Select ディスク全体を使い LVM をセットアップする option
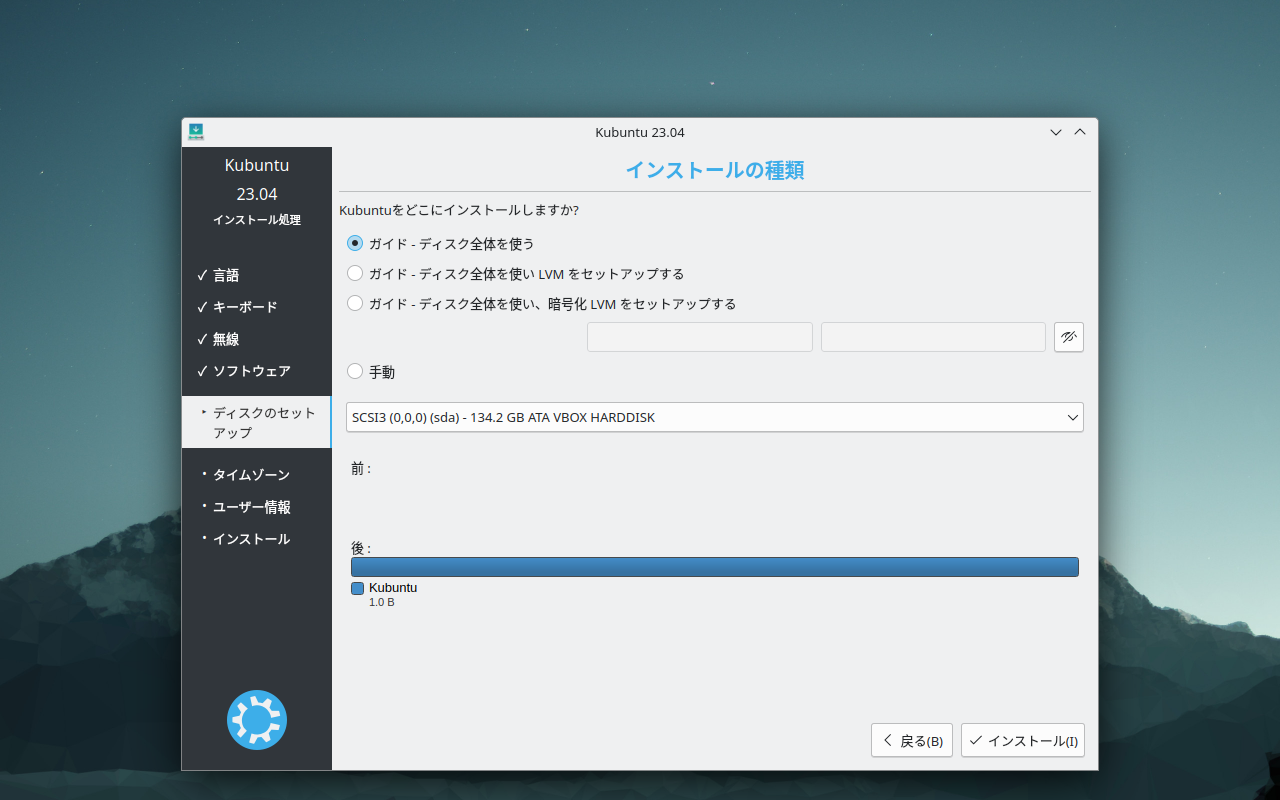The height and width of the screenshot is (800, 1280). (x=515, y=273)
